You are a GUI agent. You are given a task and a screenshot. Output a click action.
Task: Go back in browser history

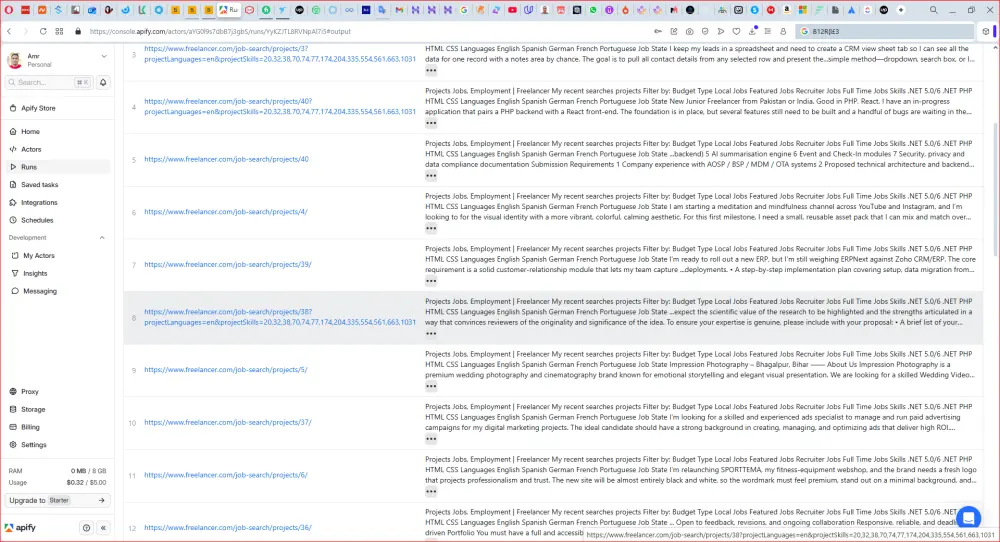9,31
